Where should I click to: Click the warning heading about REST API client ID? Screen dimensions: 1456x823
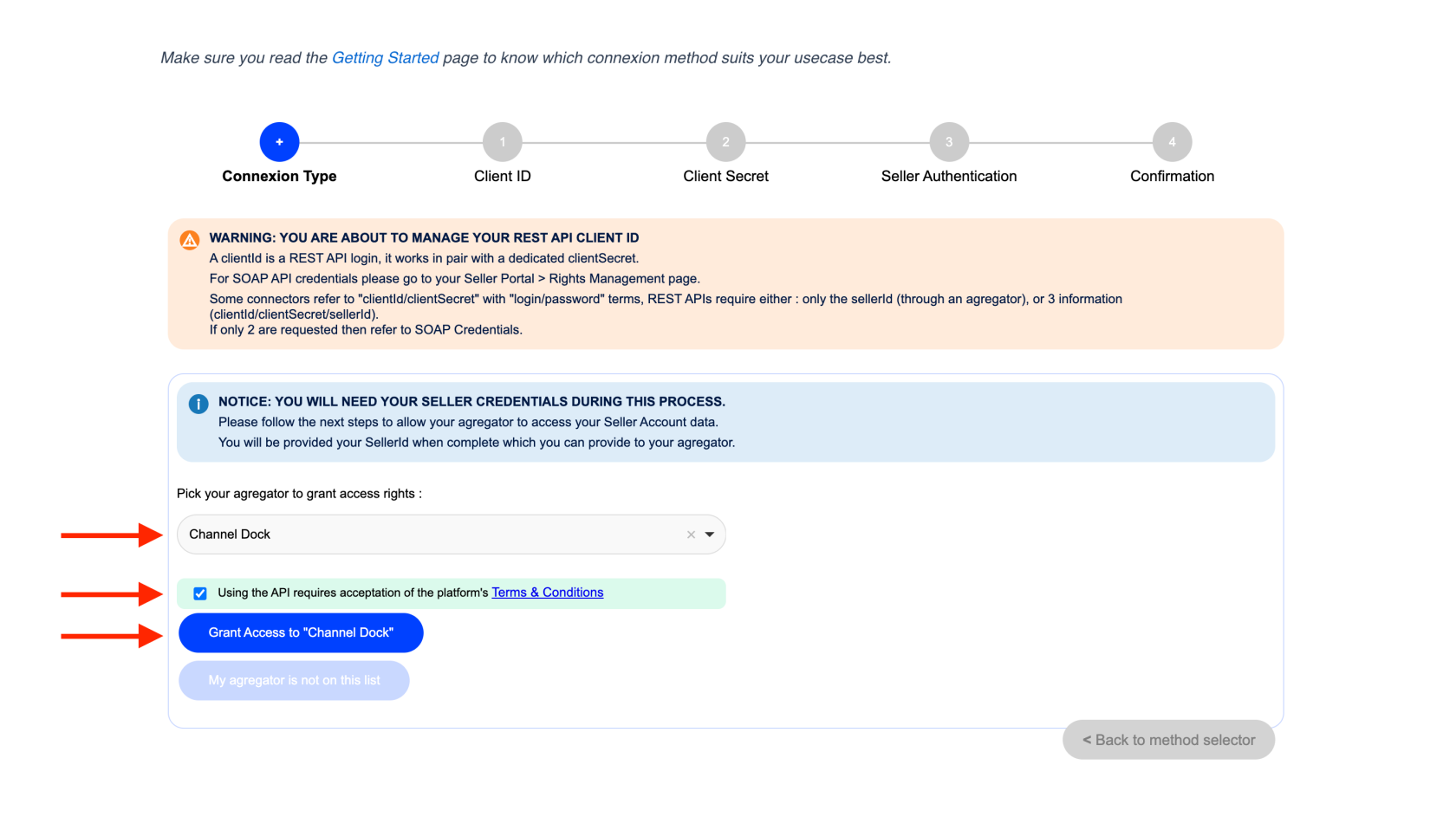424,237
